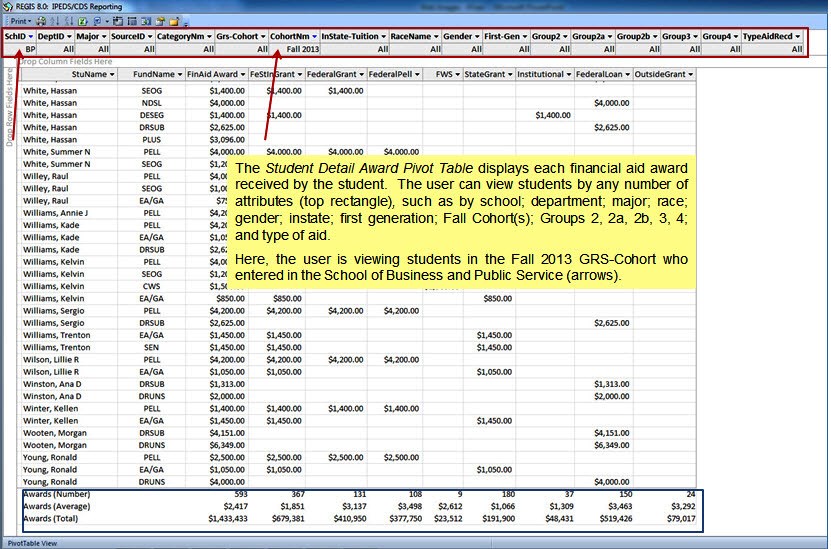Image resolution: width=831 pixels, height=549 pixels.
Task: Click the blue-green refresh data toolbar icon
Action: point(146,21)
